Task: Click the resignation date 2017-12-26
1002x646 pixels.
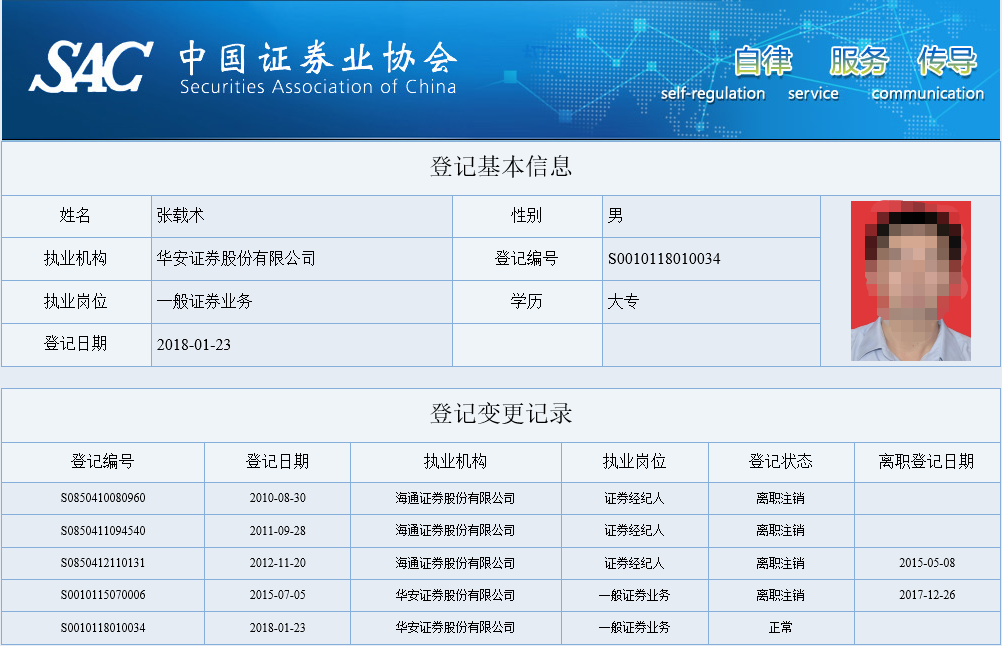Action: pos(927,595)
